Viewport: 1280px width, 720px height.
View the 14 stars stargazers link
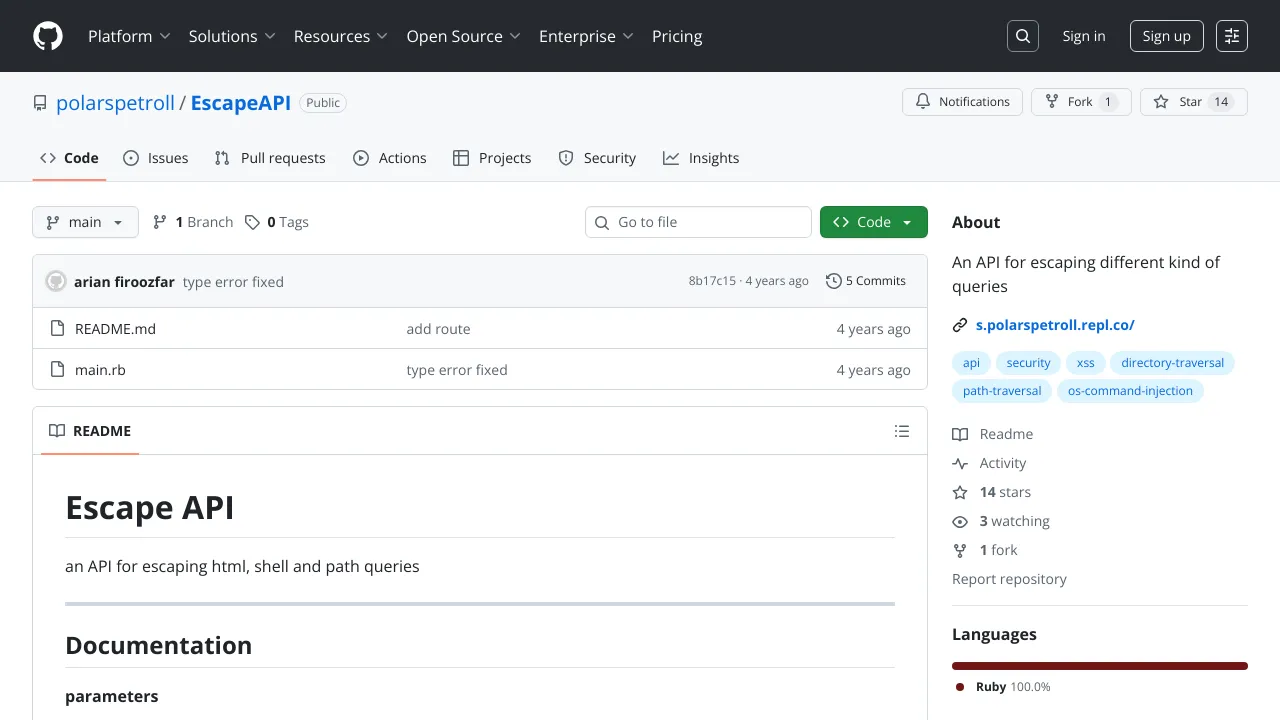click(x=991, y=492)
